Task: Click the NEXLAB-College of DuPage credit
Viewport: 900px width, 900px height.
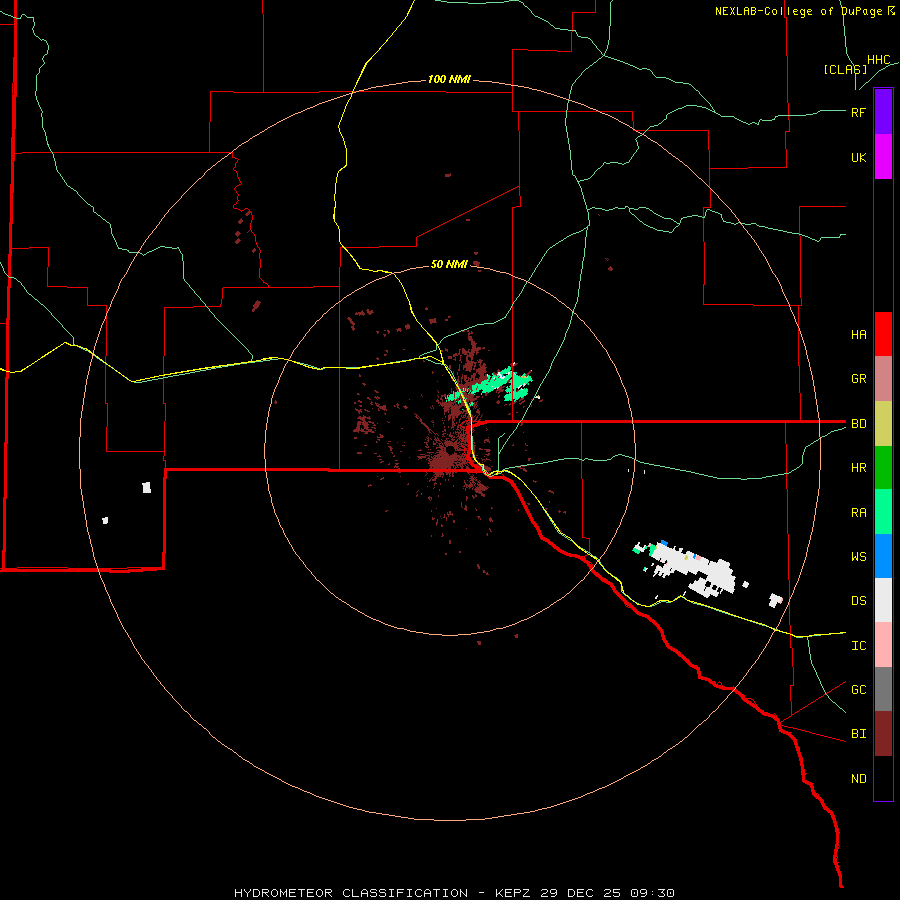Action: click(805, 11)
